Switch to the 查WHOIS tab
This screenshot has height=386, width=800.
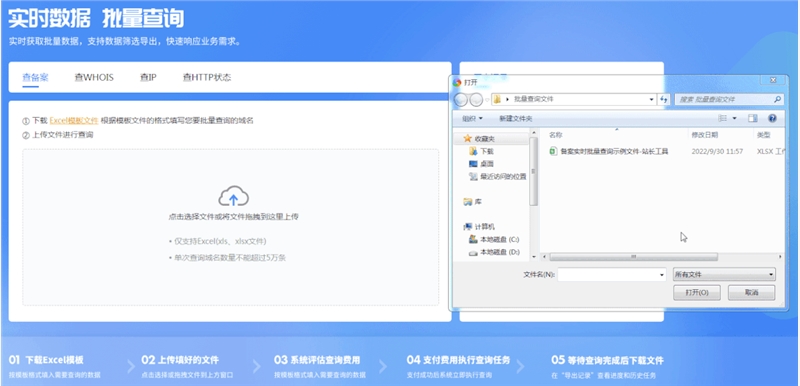(x=94, y=78)
